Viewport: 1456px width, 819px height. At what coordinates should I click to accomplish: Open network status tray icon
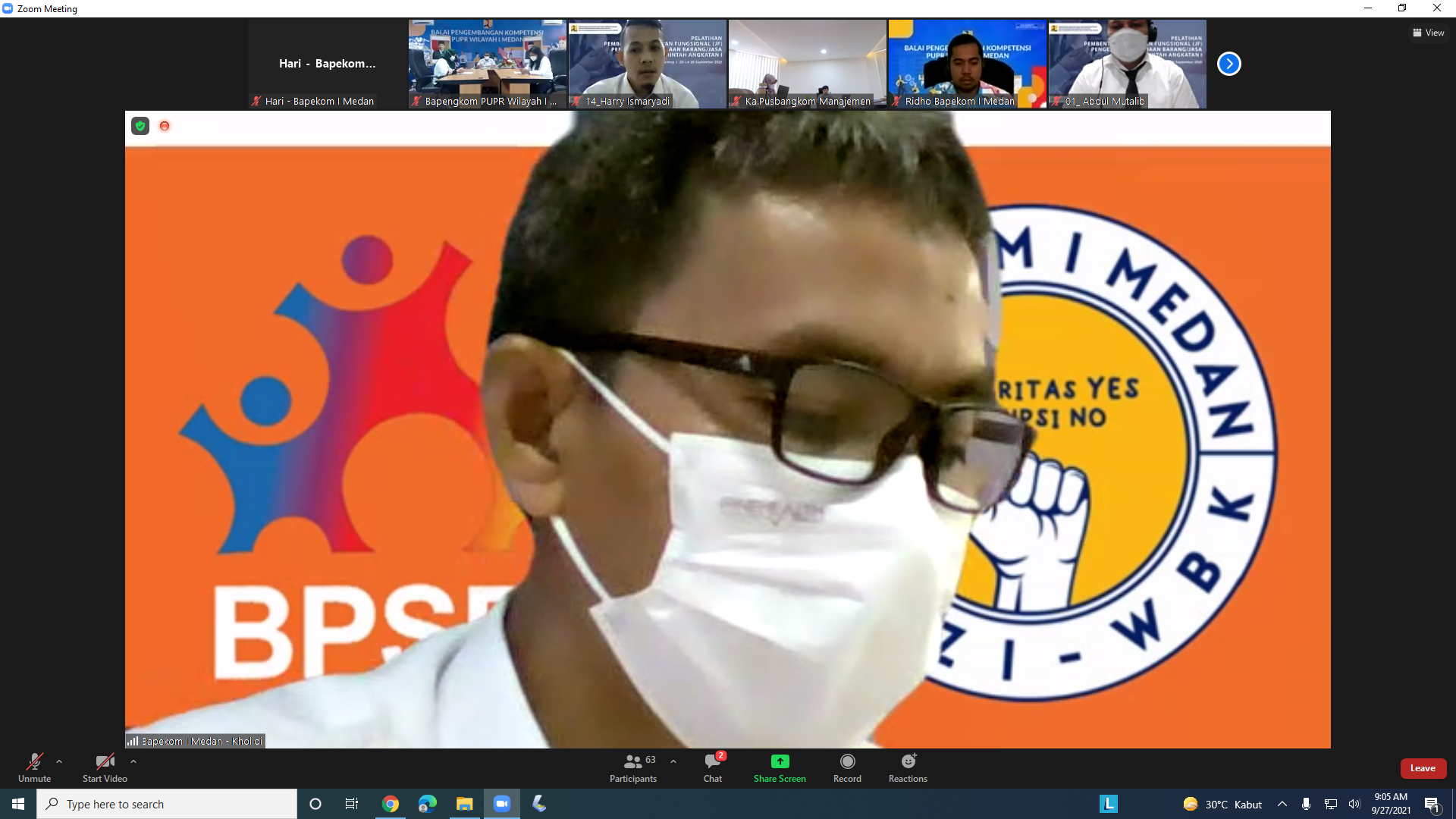(x=1331, y=804)
